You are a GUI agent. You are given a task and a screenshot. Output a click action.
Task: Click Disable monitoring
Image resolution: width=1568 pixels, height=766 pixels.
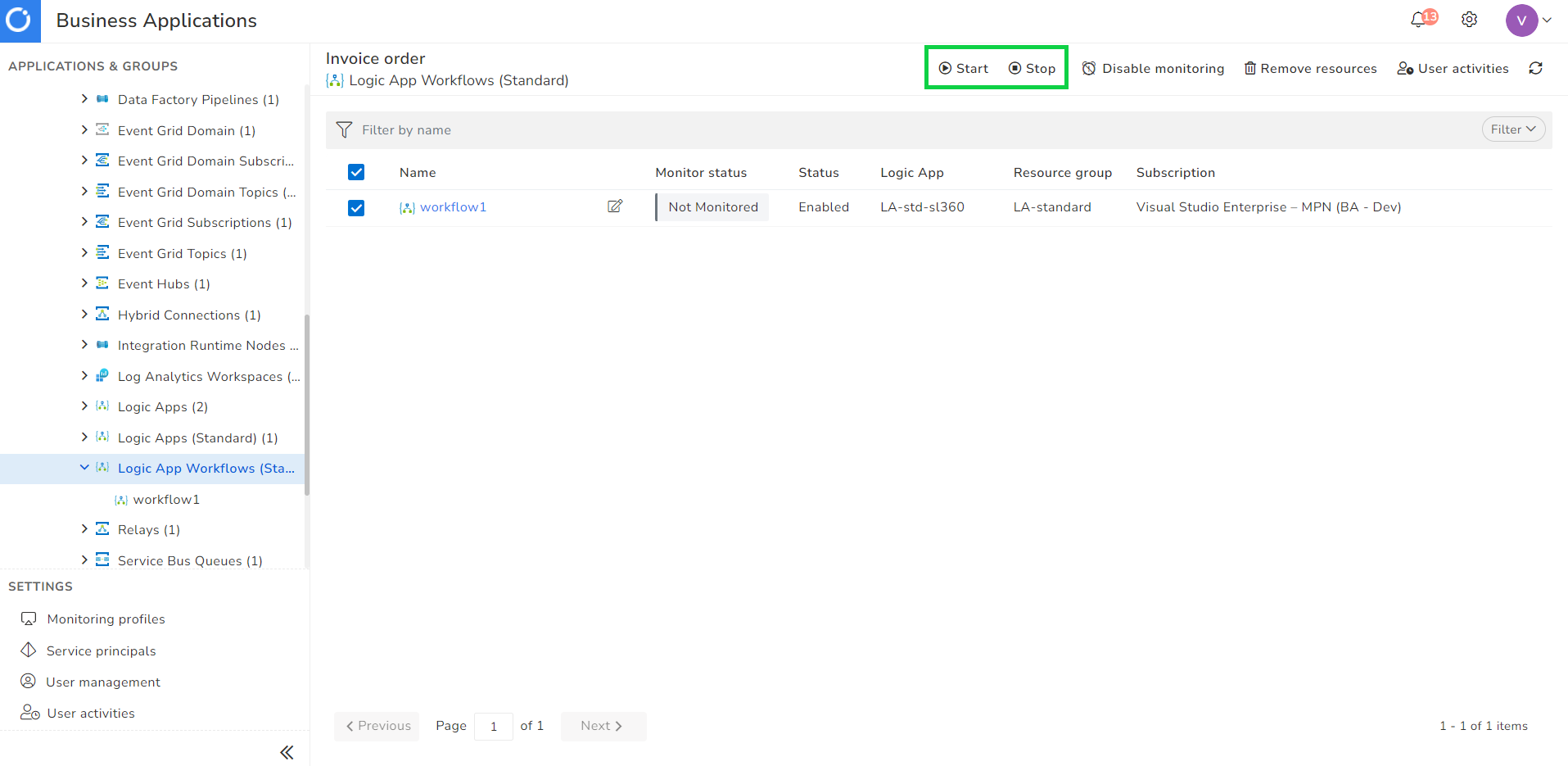(1153, 68)
